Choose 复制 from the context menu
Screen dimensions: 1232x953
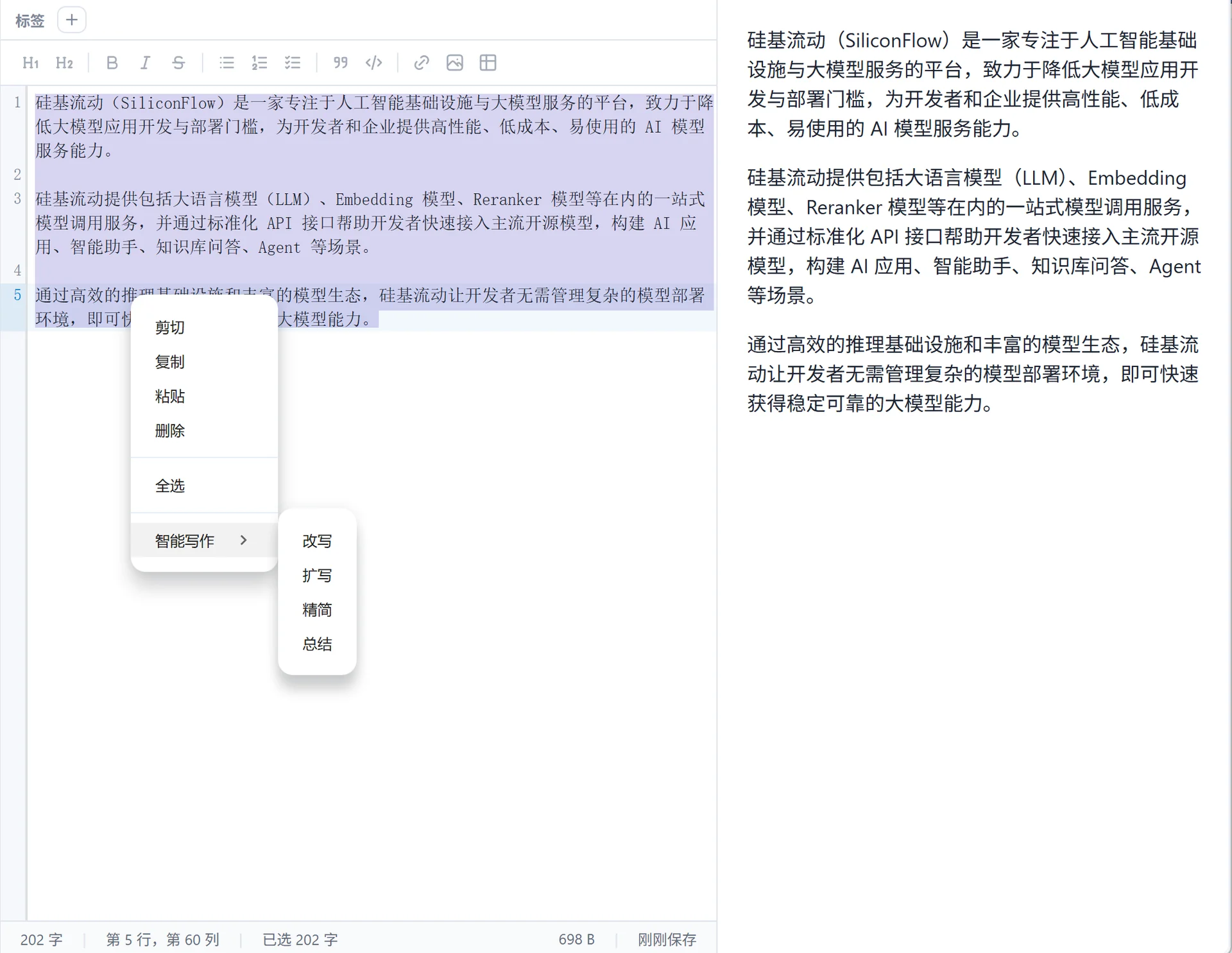[x=204, y=362]
